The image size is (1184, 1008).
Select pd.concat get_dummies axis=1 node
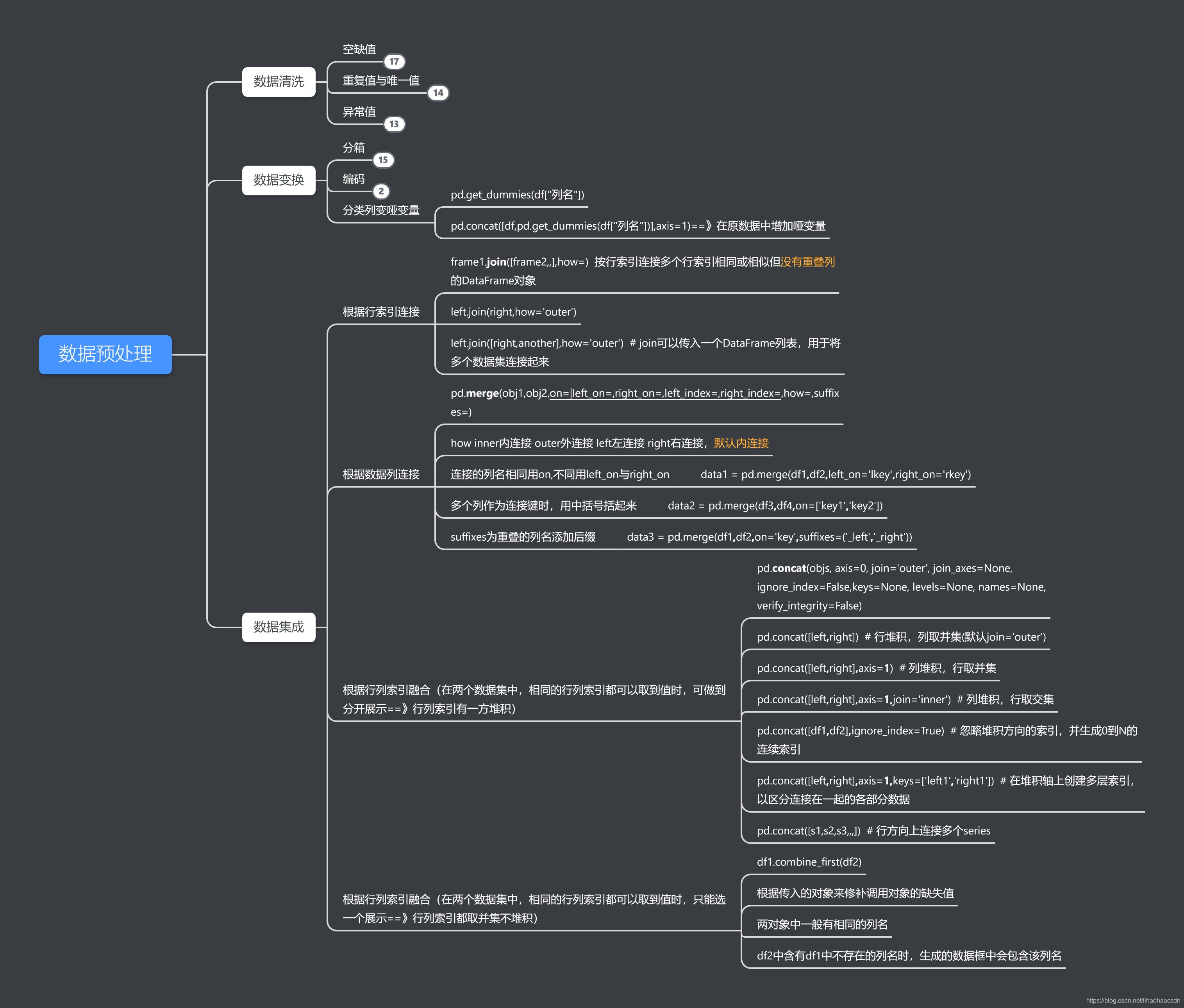click(x=638, y=226)
